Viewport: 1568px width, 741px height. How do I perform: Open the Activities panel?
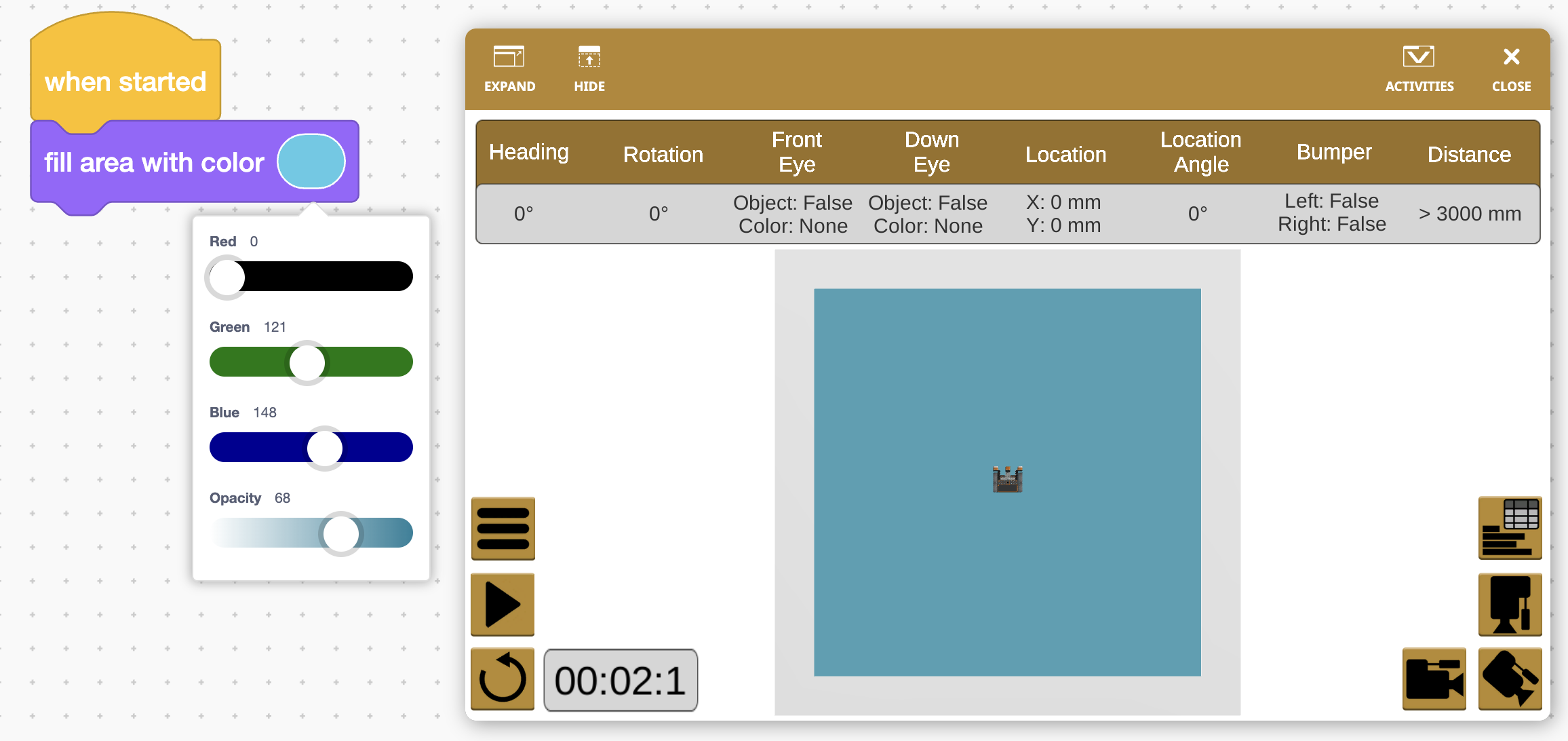click(x=1419, y=68)
